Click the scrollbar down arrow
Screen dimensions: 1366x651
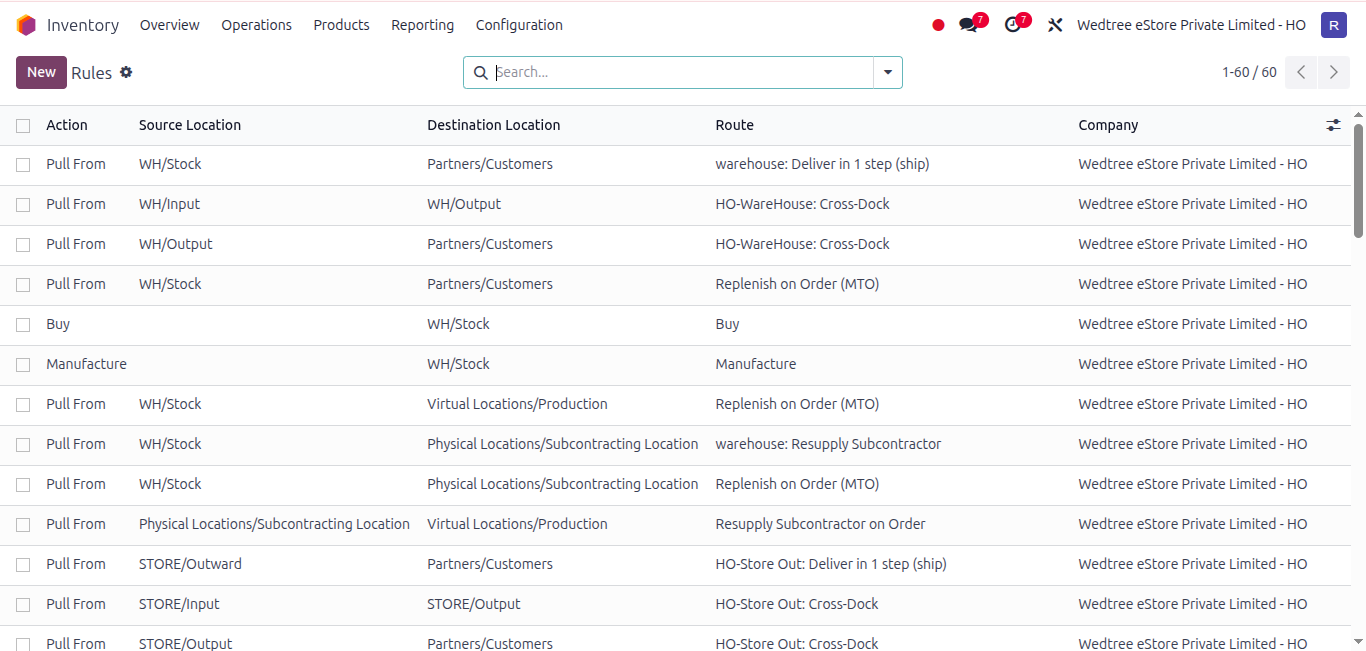pos(1358,641)
